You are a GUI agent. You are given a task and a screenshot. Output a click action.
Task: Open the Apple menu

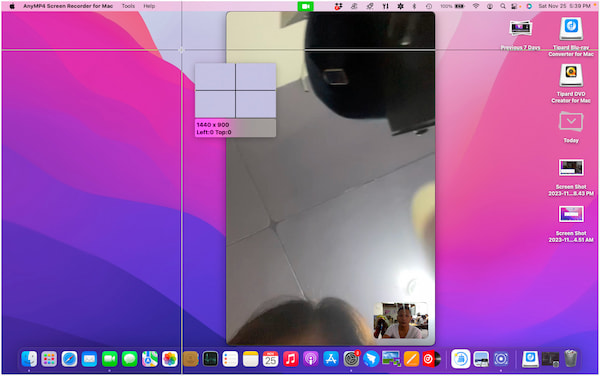(x=12, y=6)
